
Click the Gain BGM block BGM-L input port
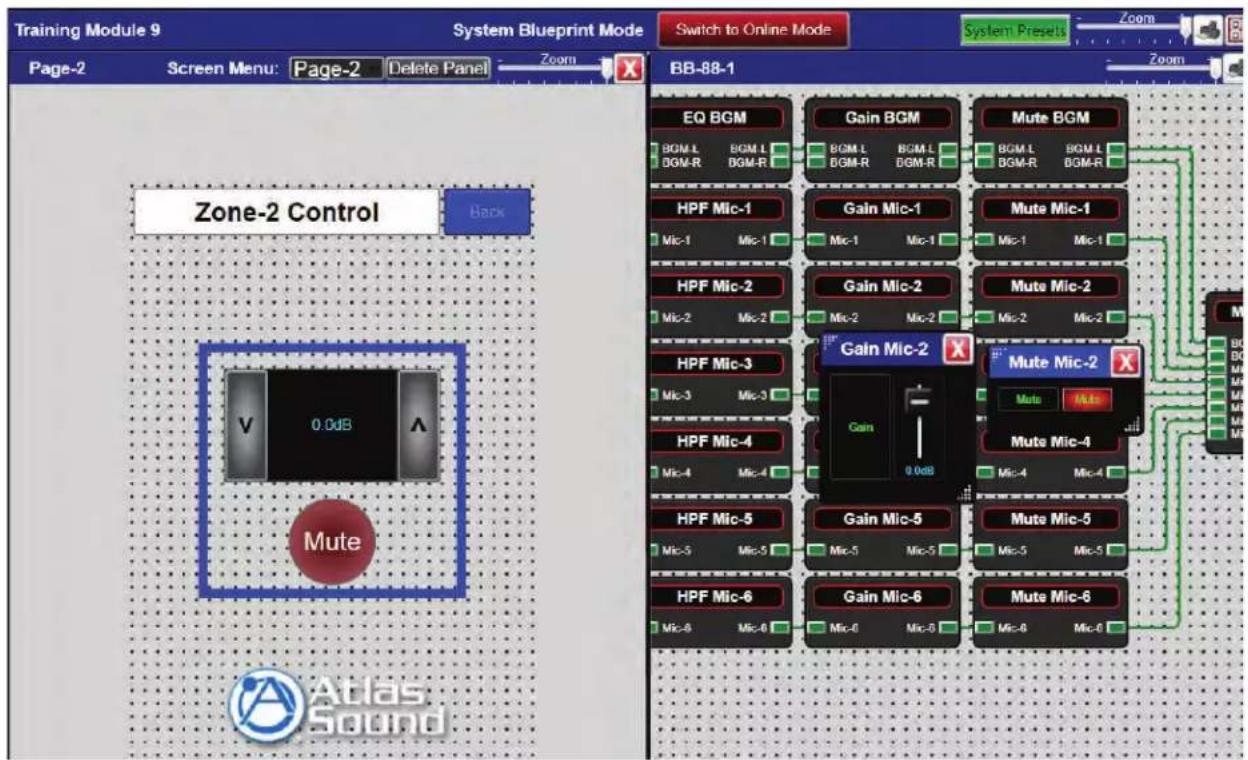[816, 148]
